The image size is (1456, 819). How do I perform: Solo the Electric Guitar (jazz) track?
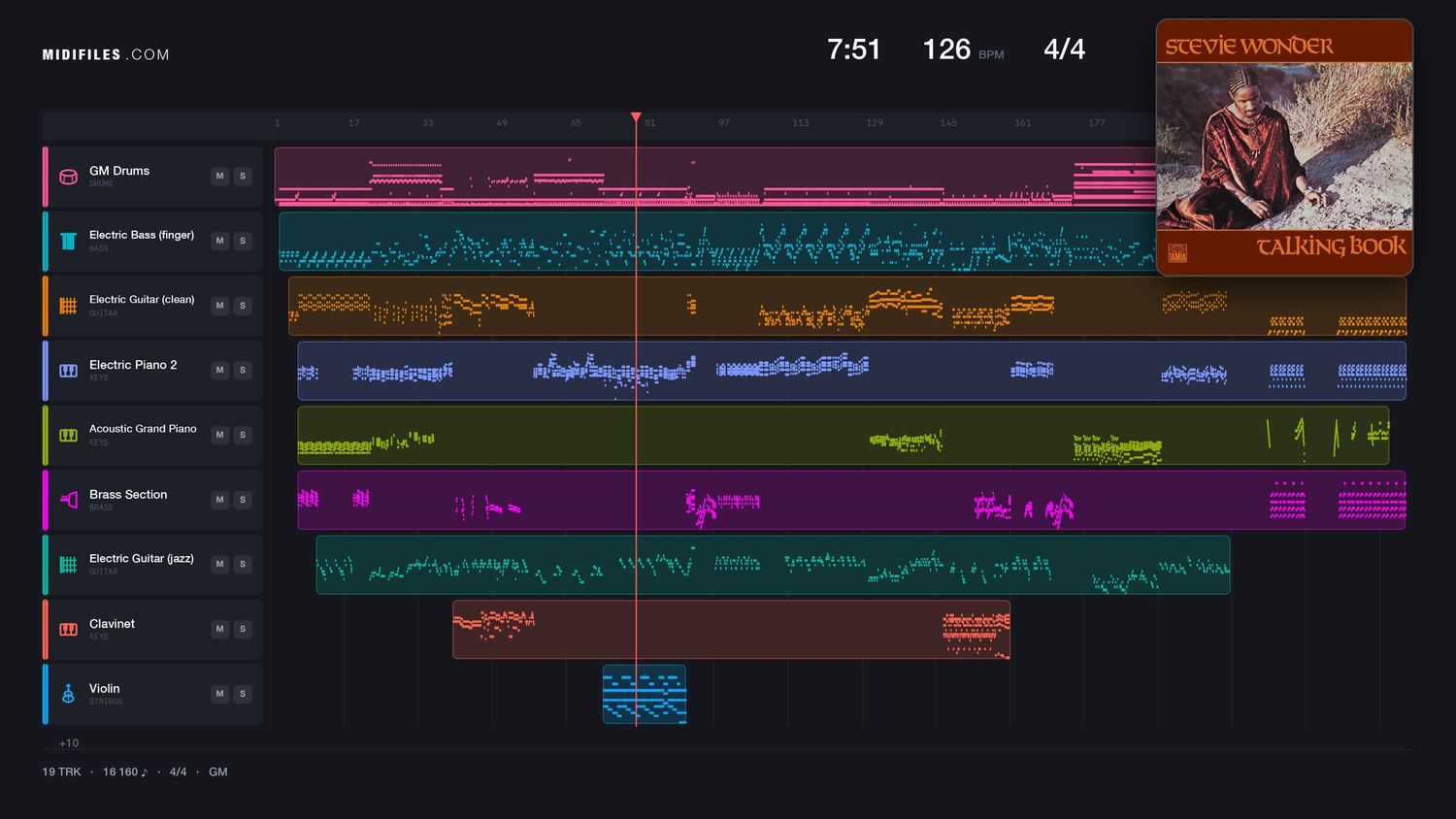coord(243,565)
